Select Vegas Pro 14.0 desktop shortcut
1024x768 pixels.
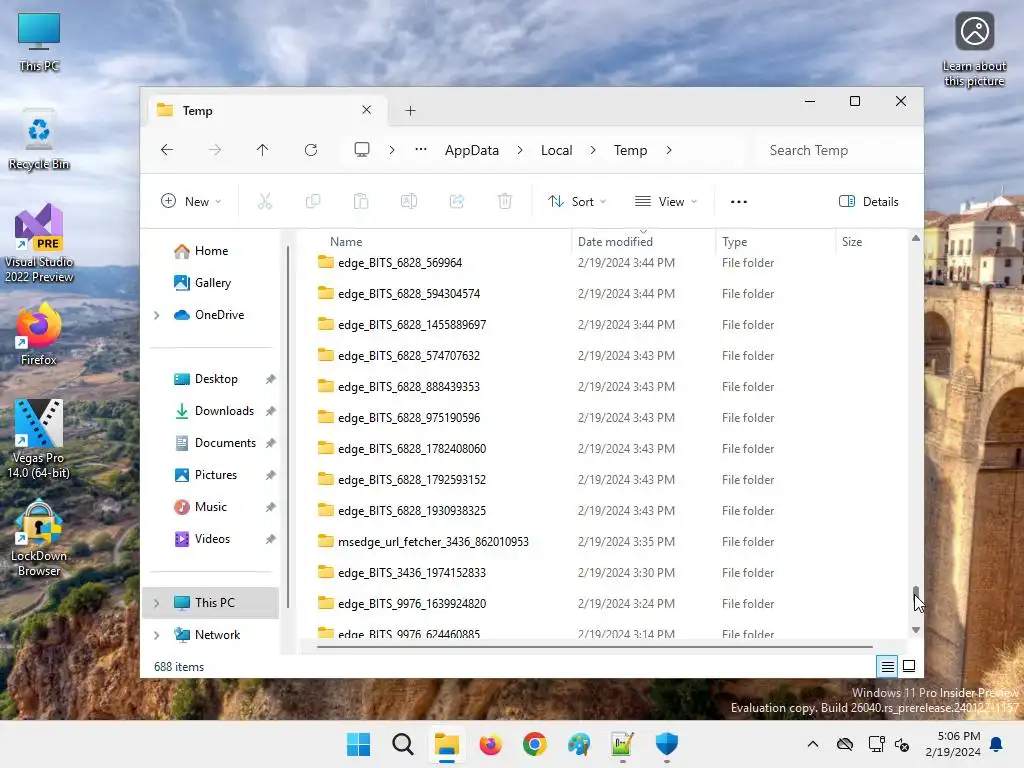click(39, 439)
